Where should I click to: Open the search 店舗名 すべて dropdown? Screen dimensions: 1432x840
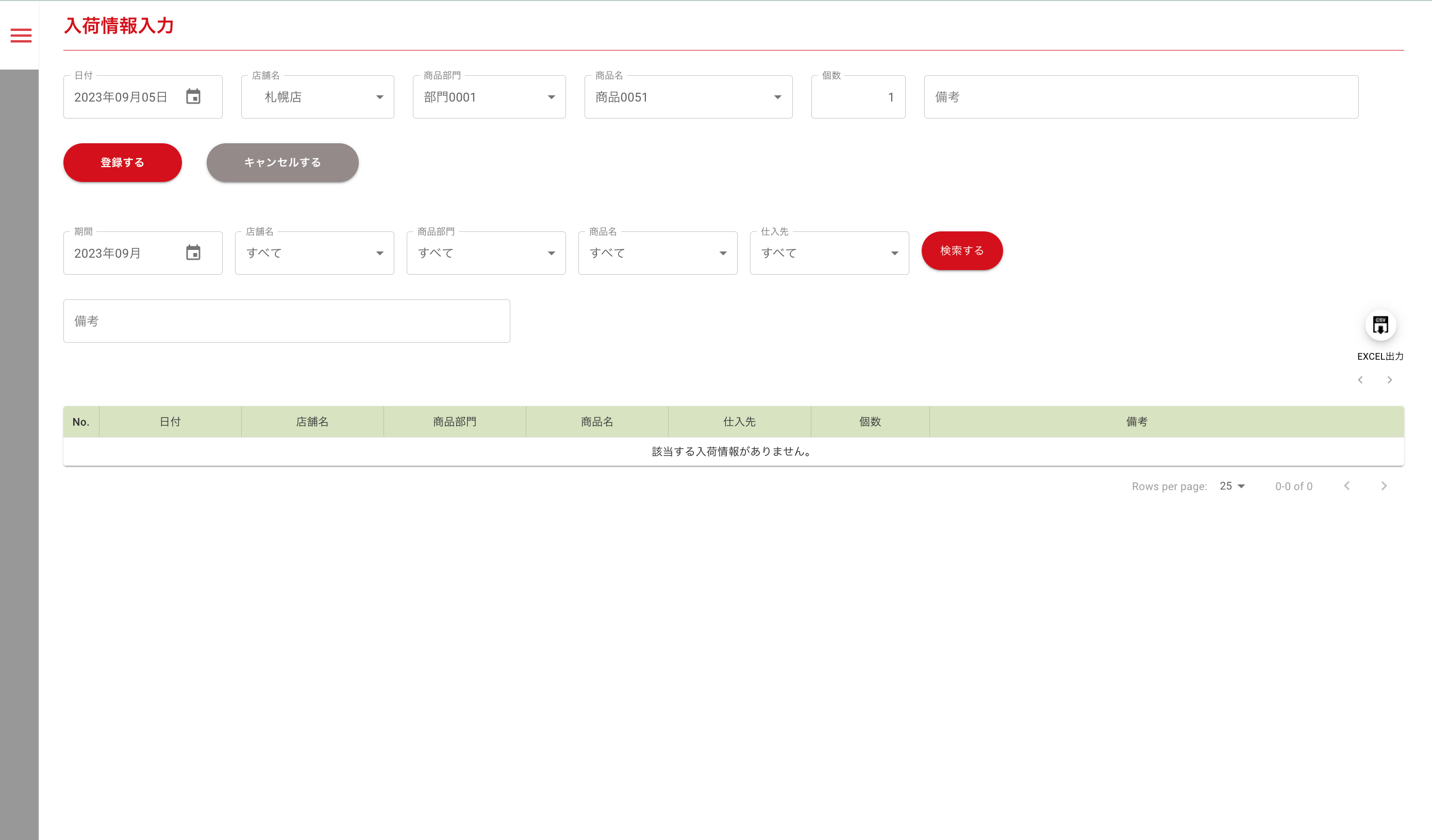point(314,254)
